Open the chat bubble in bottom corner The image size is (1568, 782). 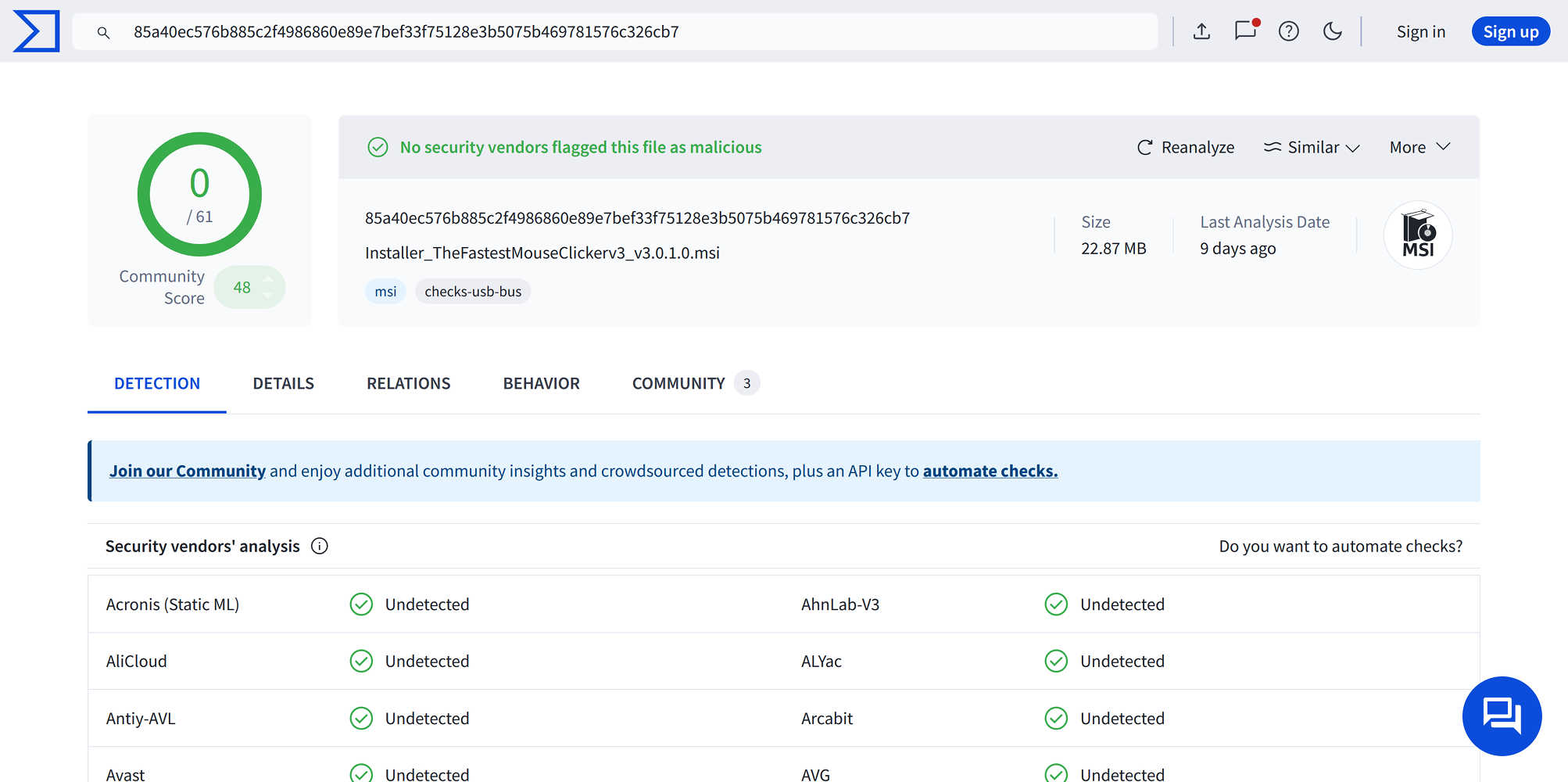pos(1501,716)
